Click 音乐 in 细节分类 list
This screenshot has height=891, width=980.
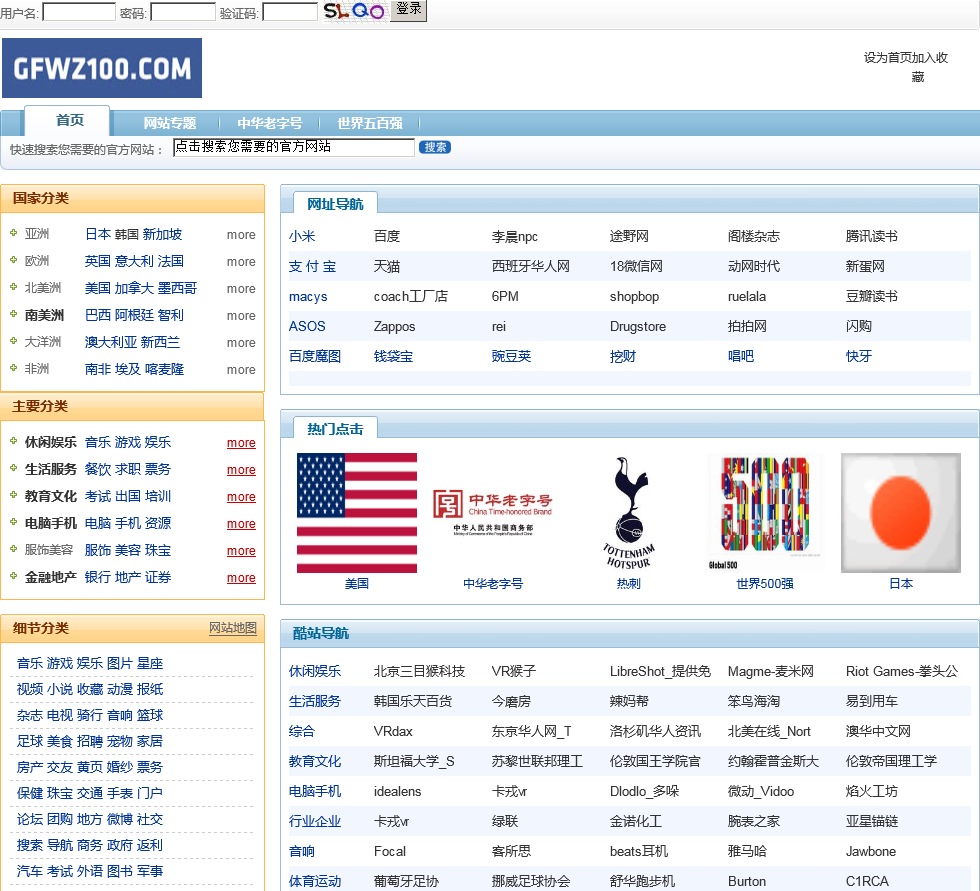click(29, 663)
